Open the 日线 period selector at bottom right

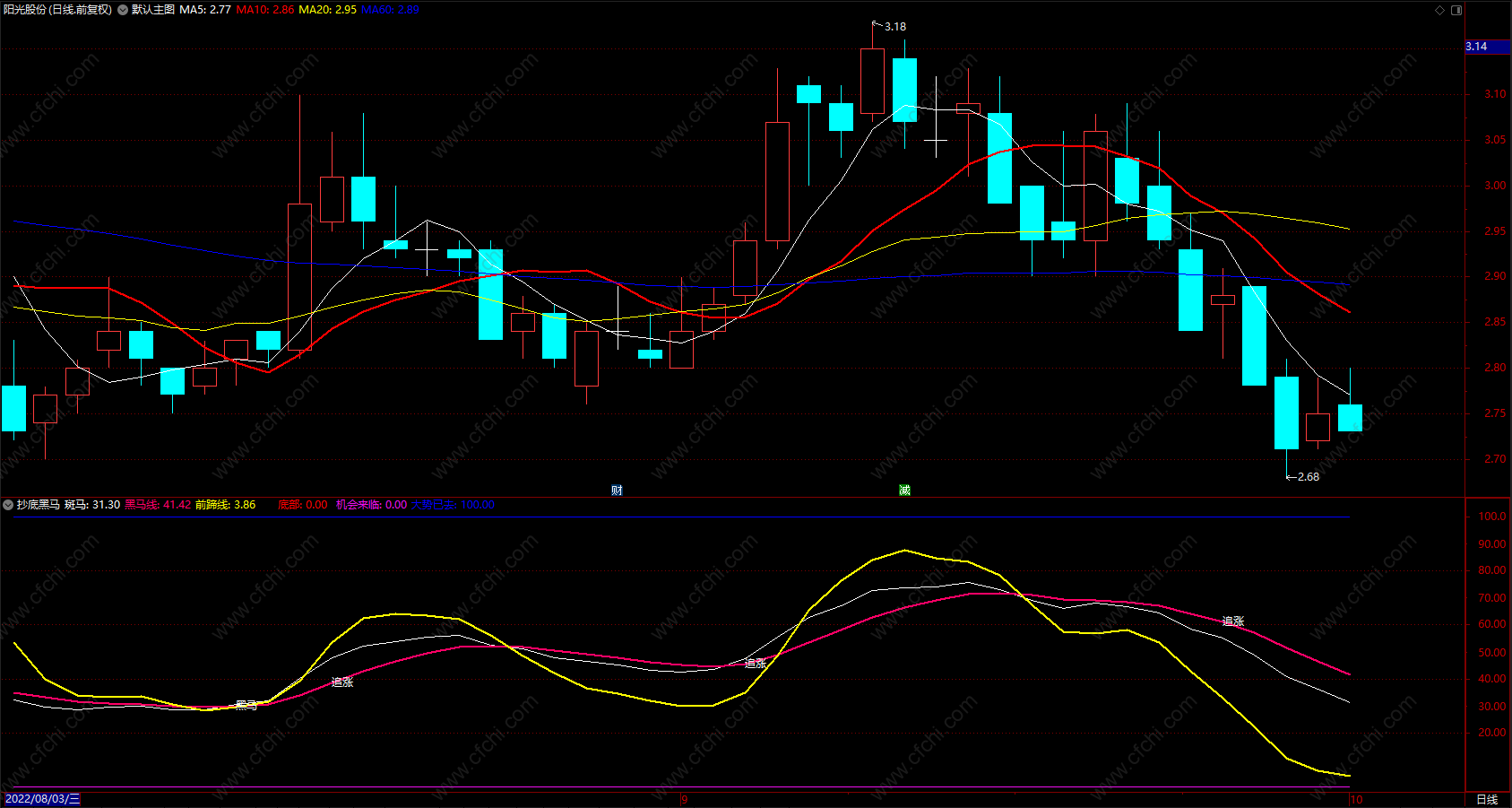[1487, 799]
